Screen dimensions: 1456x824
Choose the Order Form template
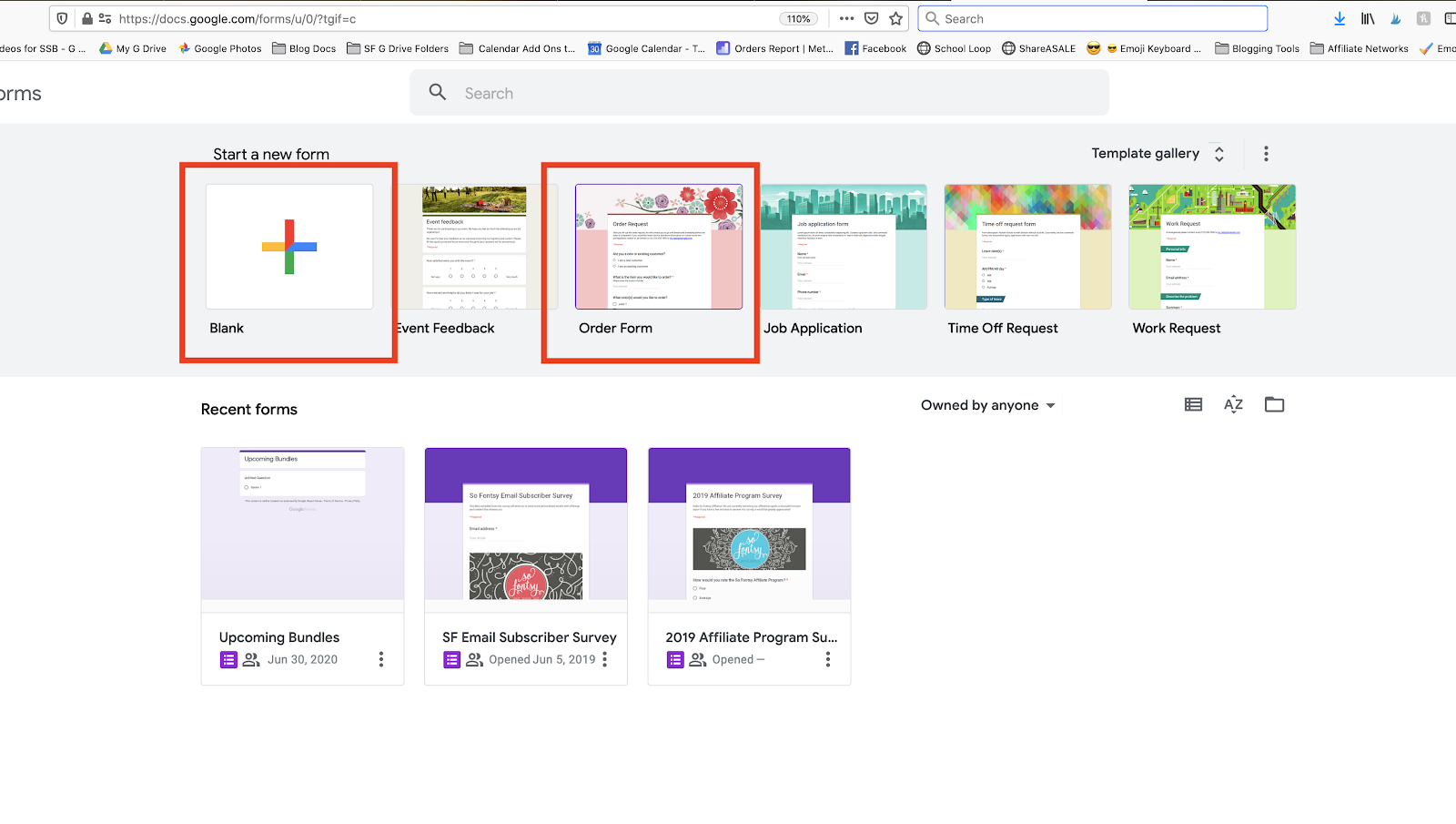tap(659, 247)
